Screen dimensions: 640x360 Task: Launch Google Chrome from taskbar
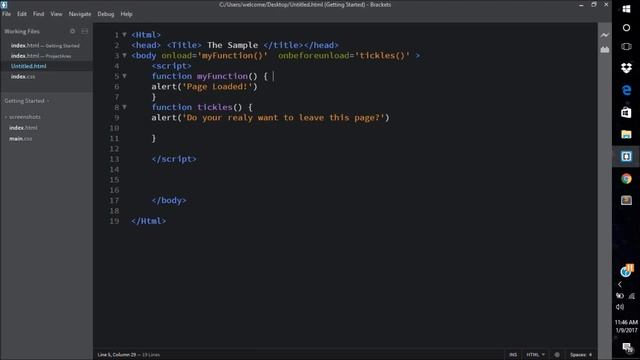(x=626, y=178)
